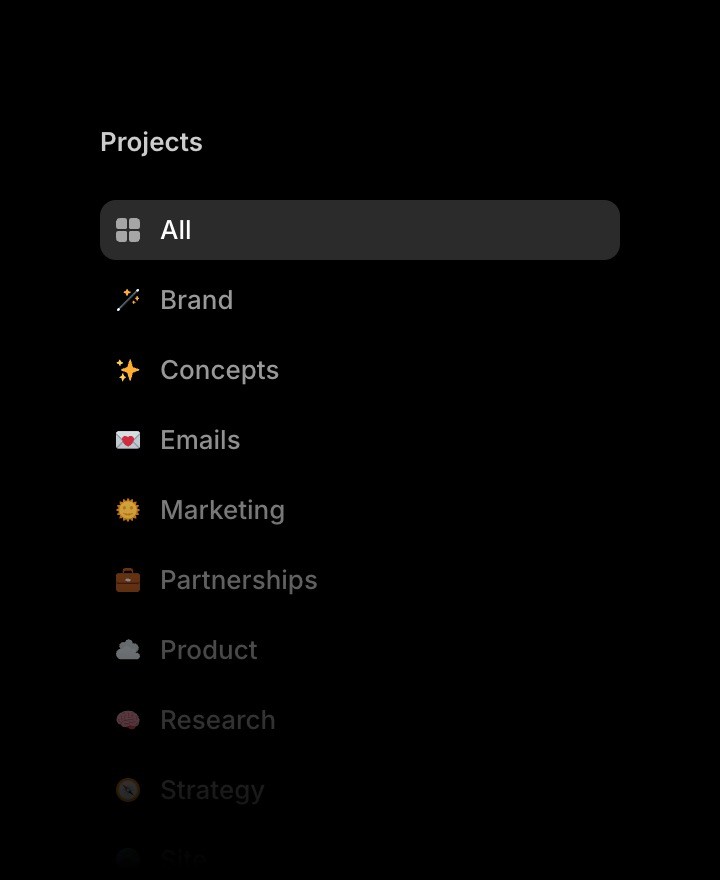Image resolution: width=720 pixels, height=880 pixels.
Task: Select the Partnerships project
Action: coord(238,579)
